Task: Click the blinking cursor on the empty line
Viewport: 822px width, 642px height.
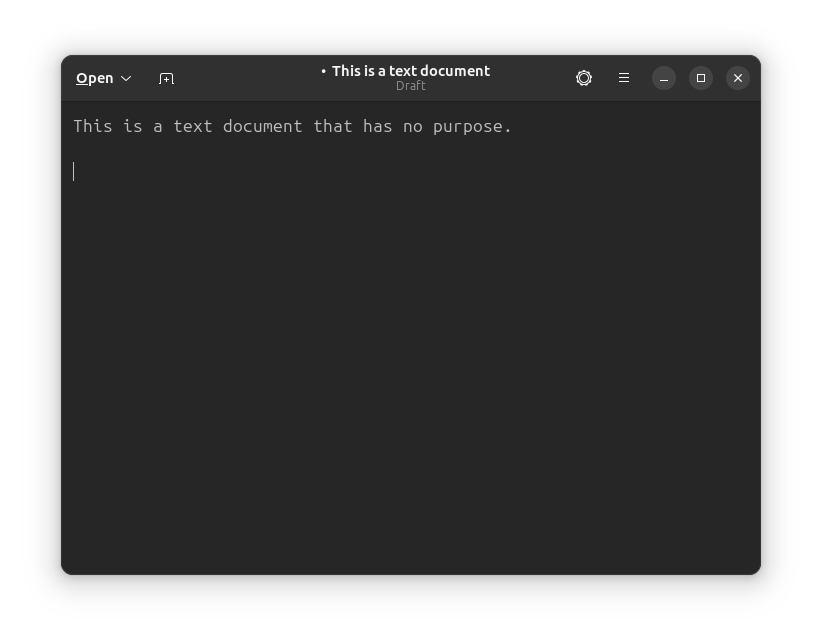Action: tap(74, 171)
